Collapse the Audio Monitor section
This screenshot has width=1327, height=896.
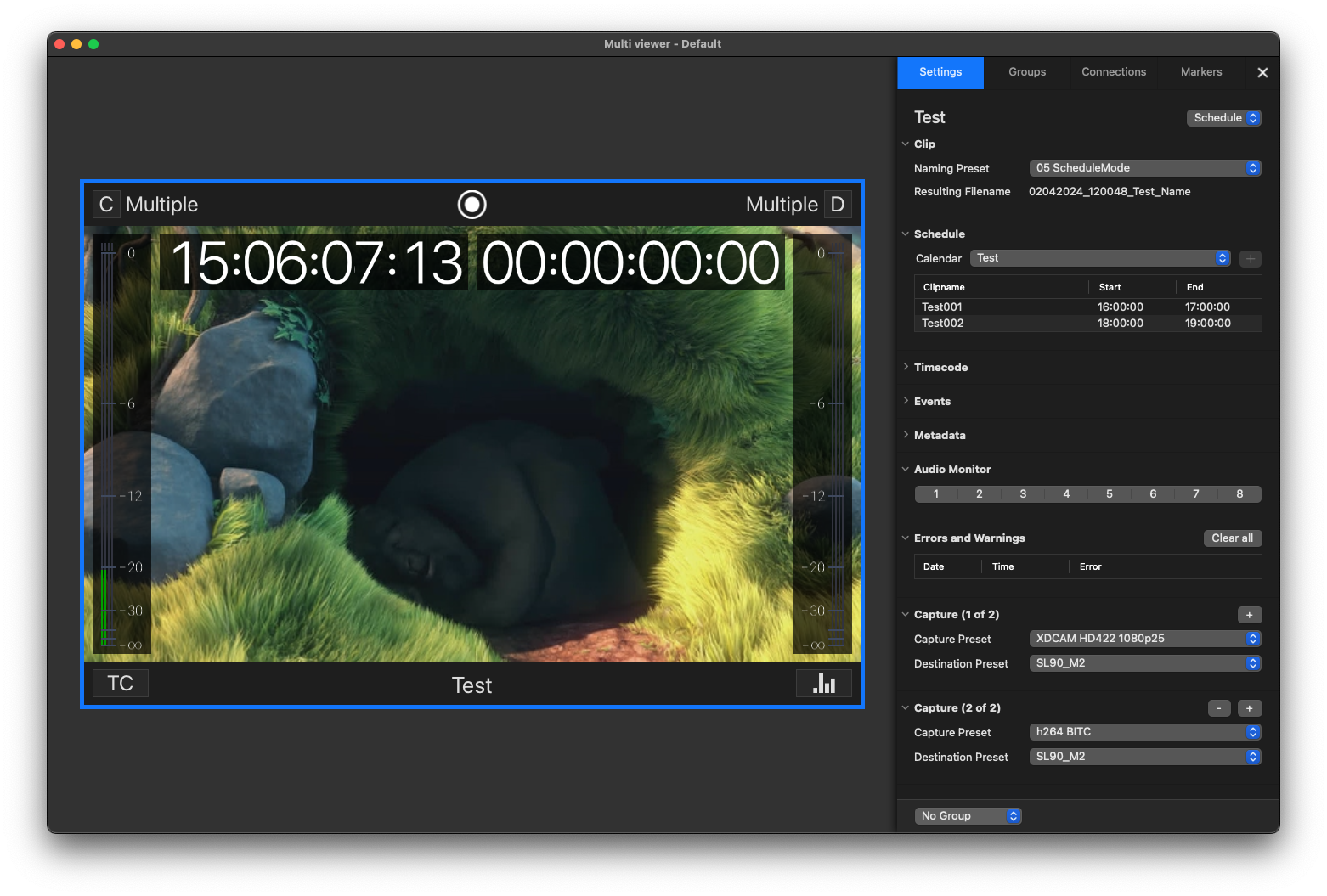pos(906,470)
